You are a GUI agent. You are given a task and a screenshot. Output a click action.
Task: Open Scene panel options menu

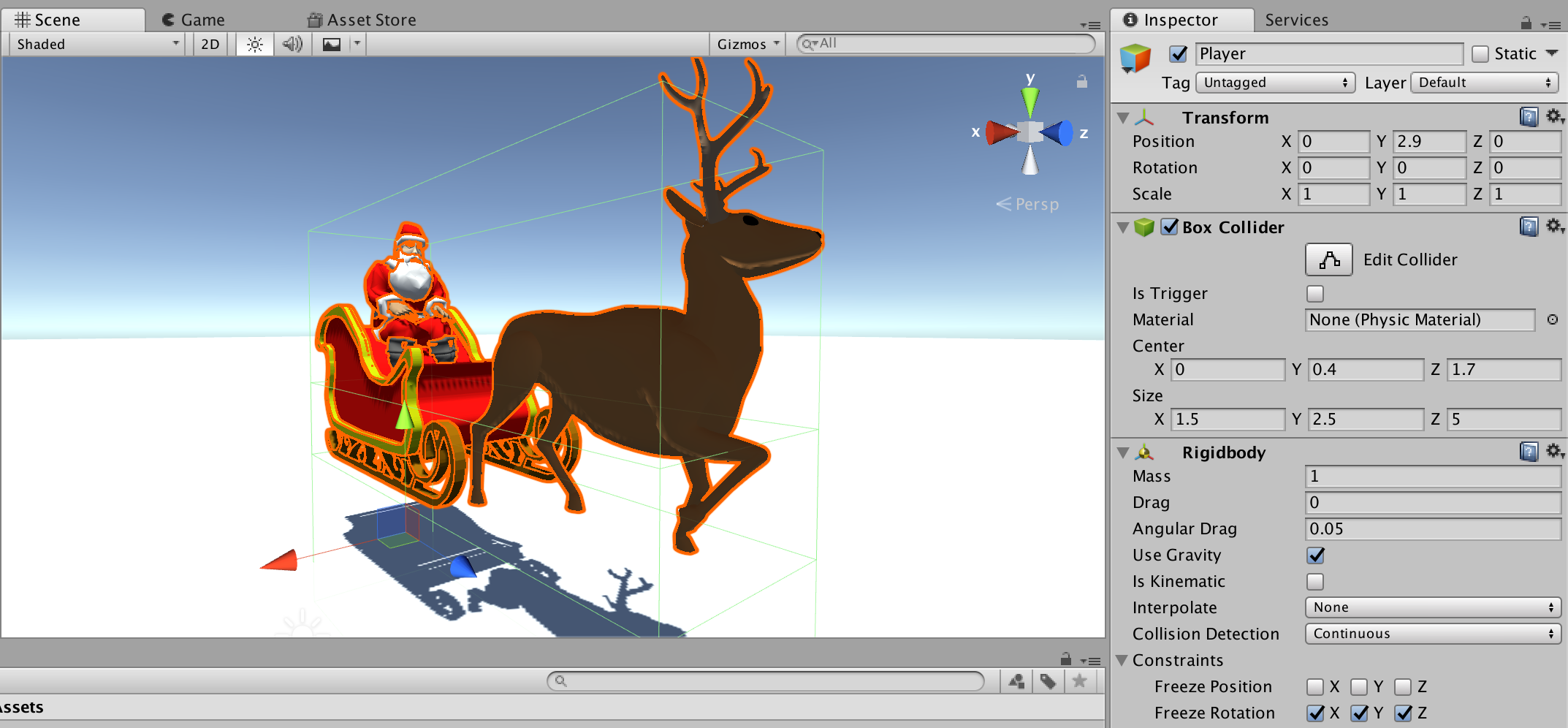[1090, 25]
